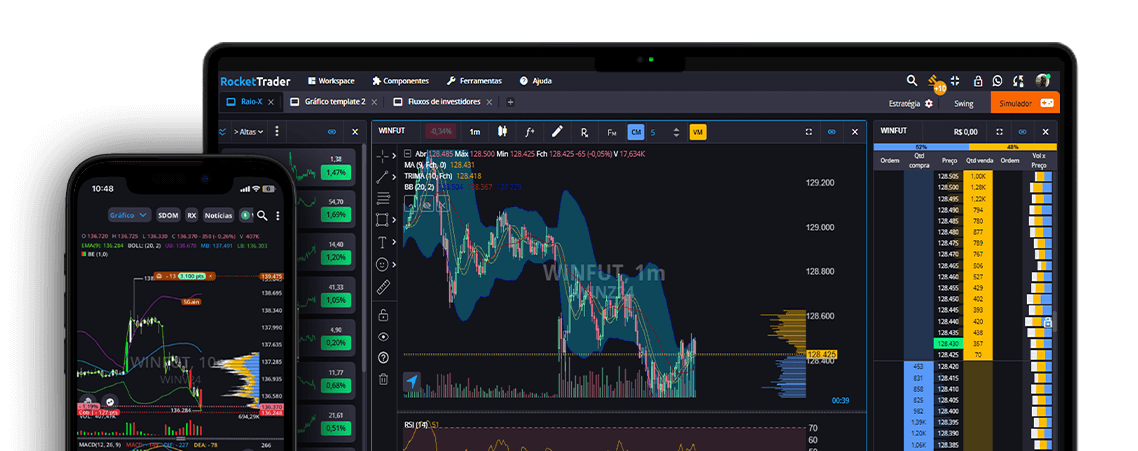
Task: Open search with the magnifier icon
Action: 912,81
